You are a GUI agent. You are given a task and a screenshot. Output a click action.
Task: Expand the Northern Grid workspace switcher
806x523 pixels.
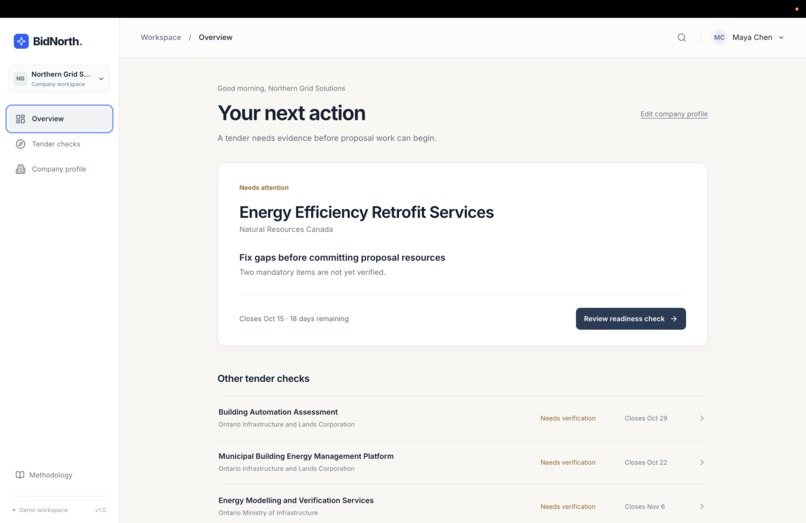coord(59,79)
